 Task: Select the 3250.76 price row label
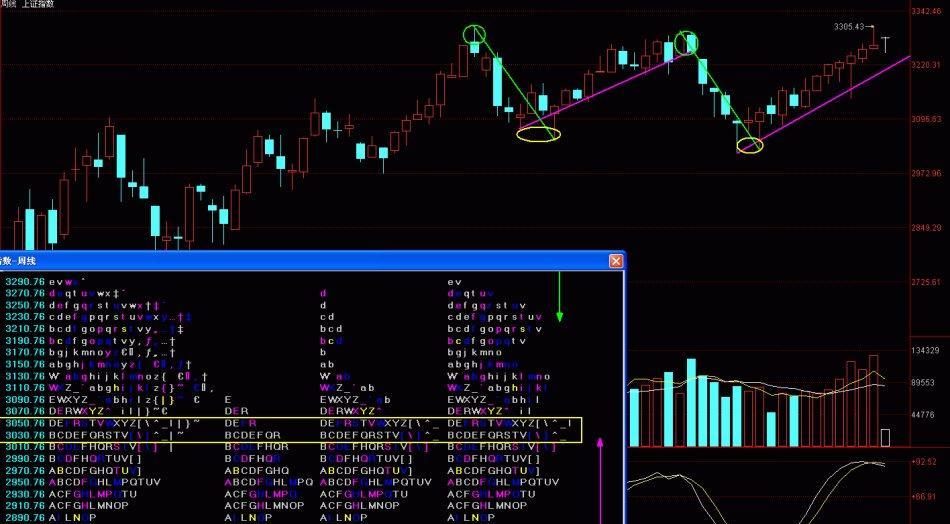25,305
